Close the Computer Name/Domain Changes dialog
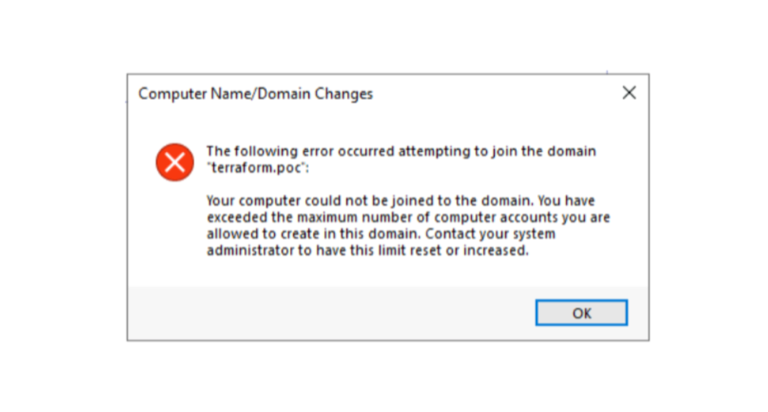768x412 pixels. pyautogui.click(x=629, y=93)
